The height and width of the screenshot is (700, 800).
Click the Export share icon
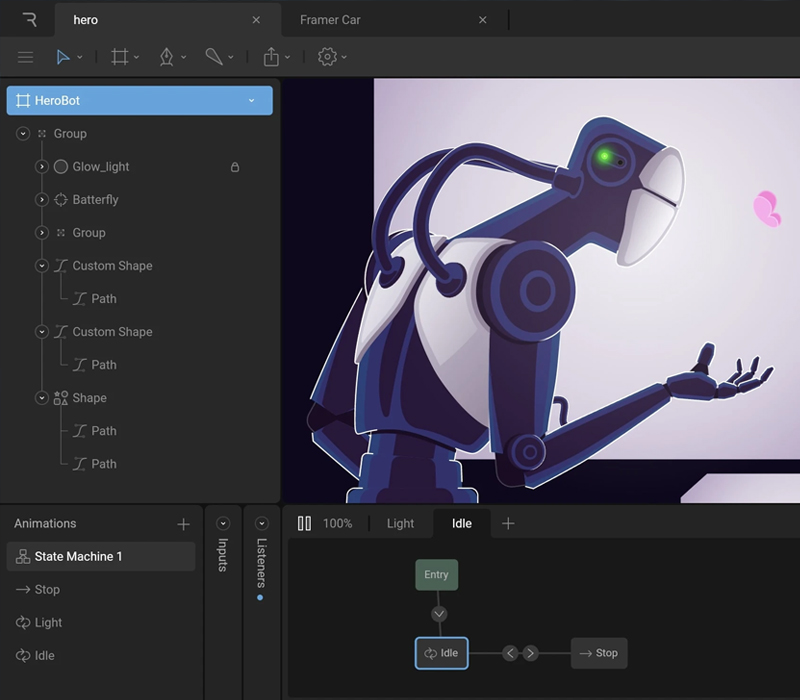pos(271,57)
